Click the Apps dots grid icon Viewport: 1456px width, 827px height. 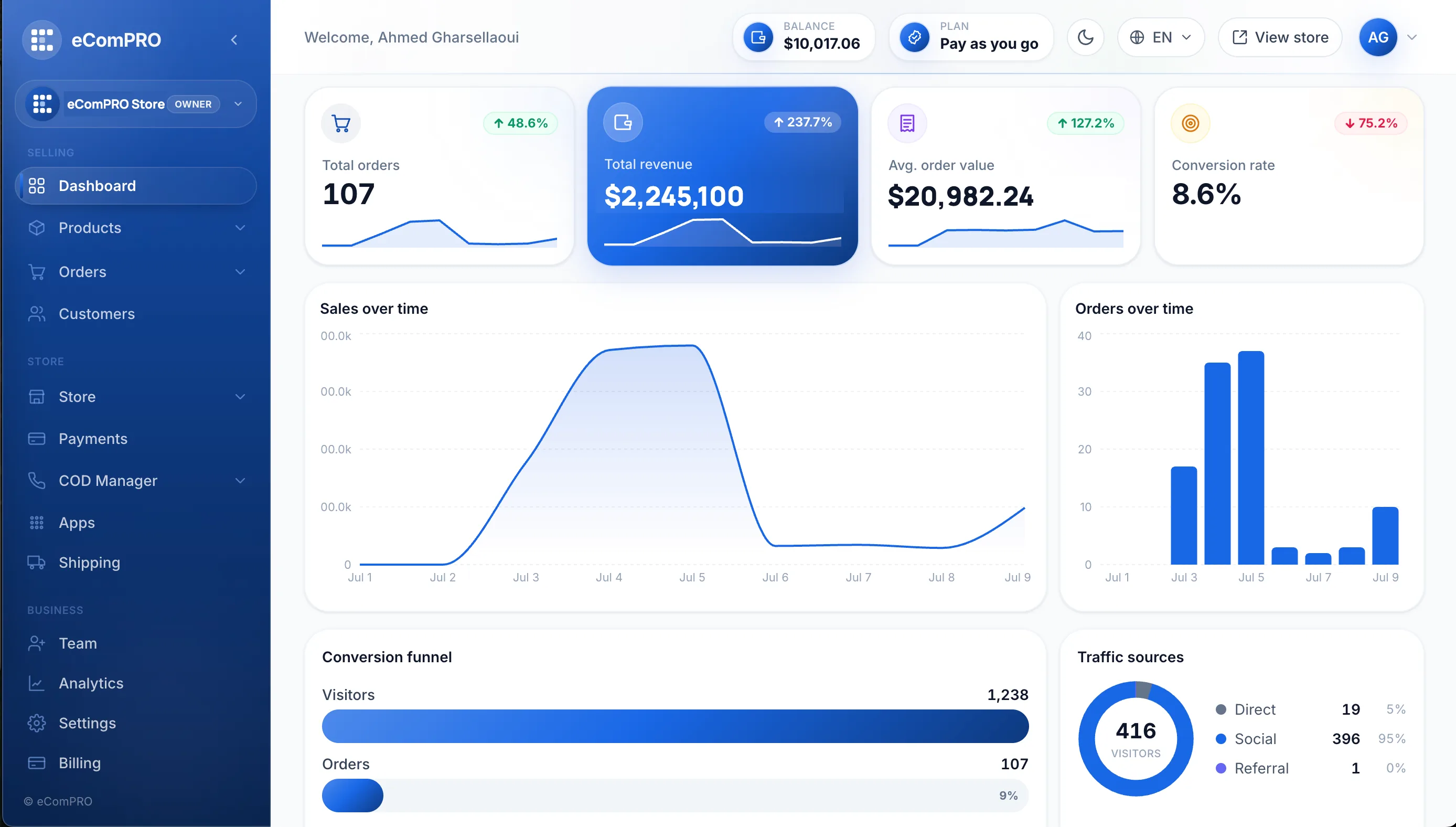(36, 523)
